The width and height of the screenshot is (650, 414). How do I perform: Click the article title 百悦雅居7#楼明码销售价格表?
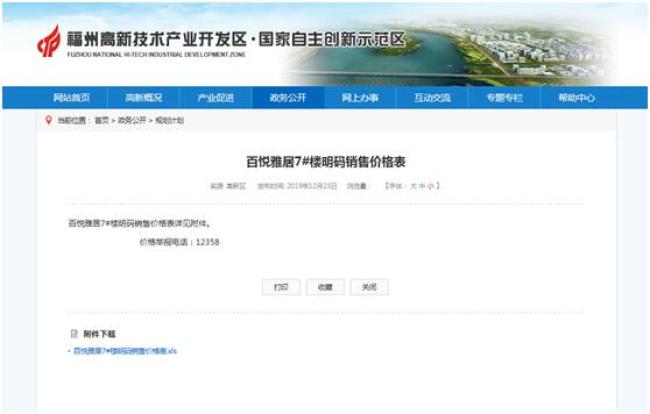[325, 162]
